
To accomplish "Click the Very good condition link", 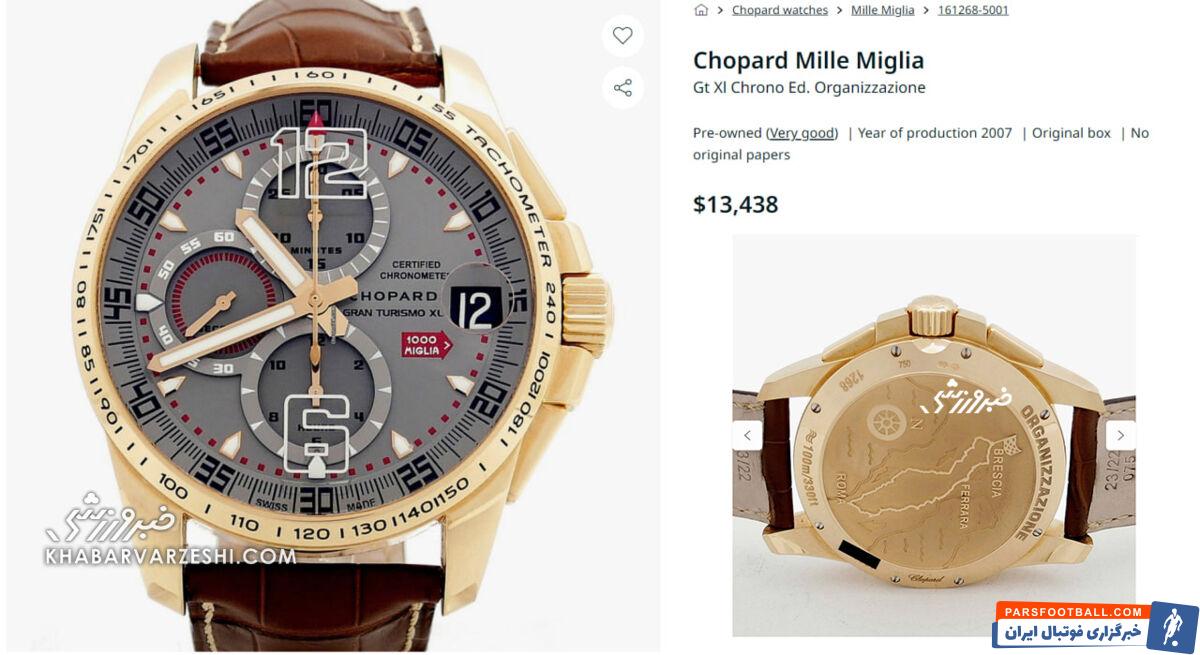I will 802,133.
